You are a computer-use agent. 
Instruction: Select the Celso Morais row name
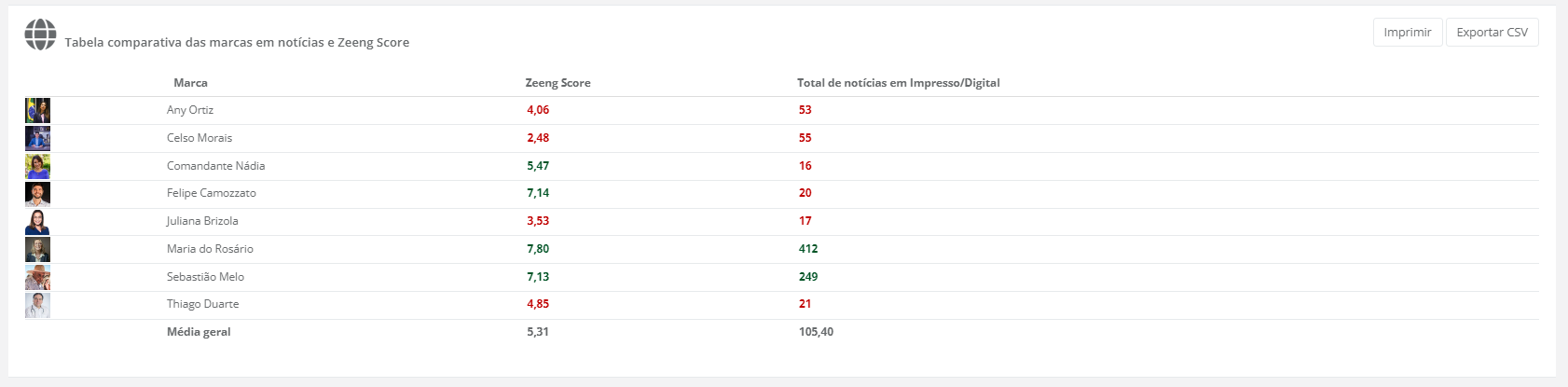point(199,138)
